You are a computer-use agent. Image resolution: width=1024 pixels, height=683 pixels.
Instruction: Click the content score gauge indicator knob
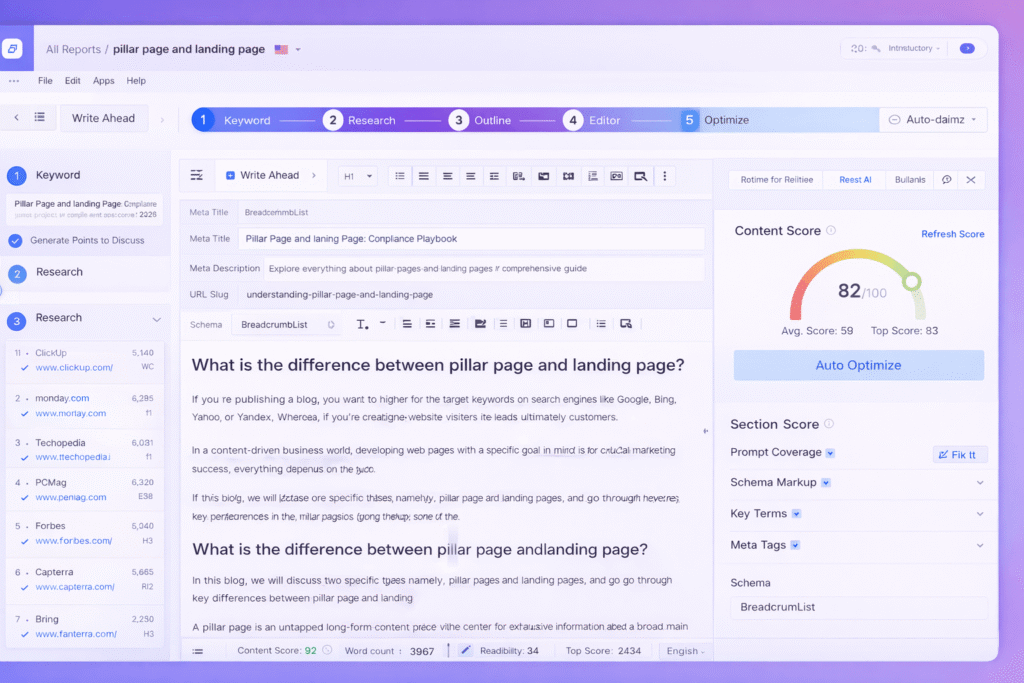pos(911,282)
